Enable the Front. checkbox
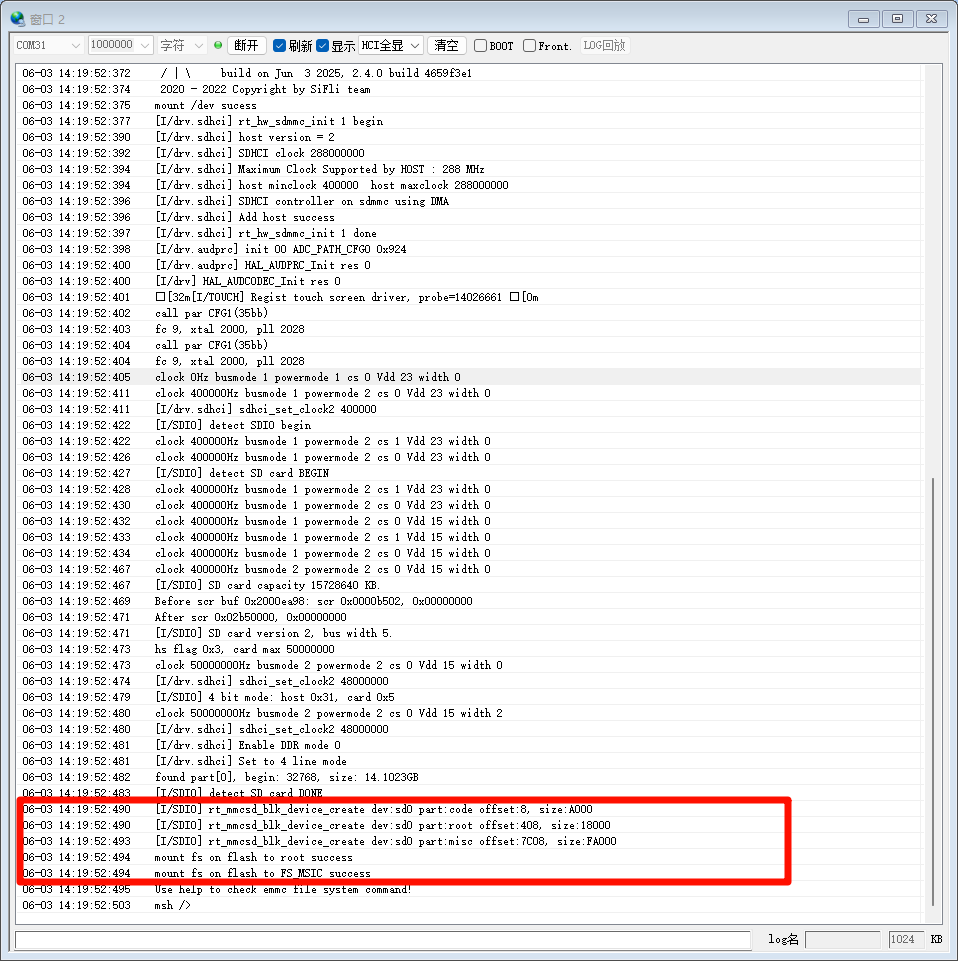Screen dimensions: 958x961 tap(530, 46)
